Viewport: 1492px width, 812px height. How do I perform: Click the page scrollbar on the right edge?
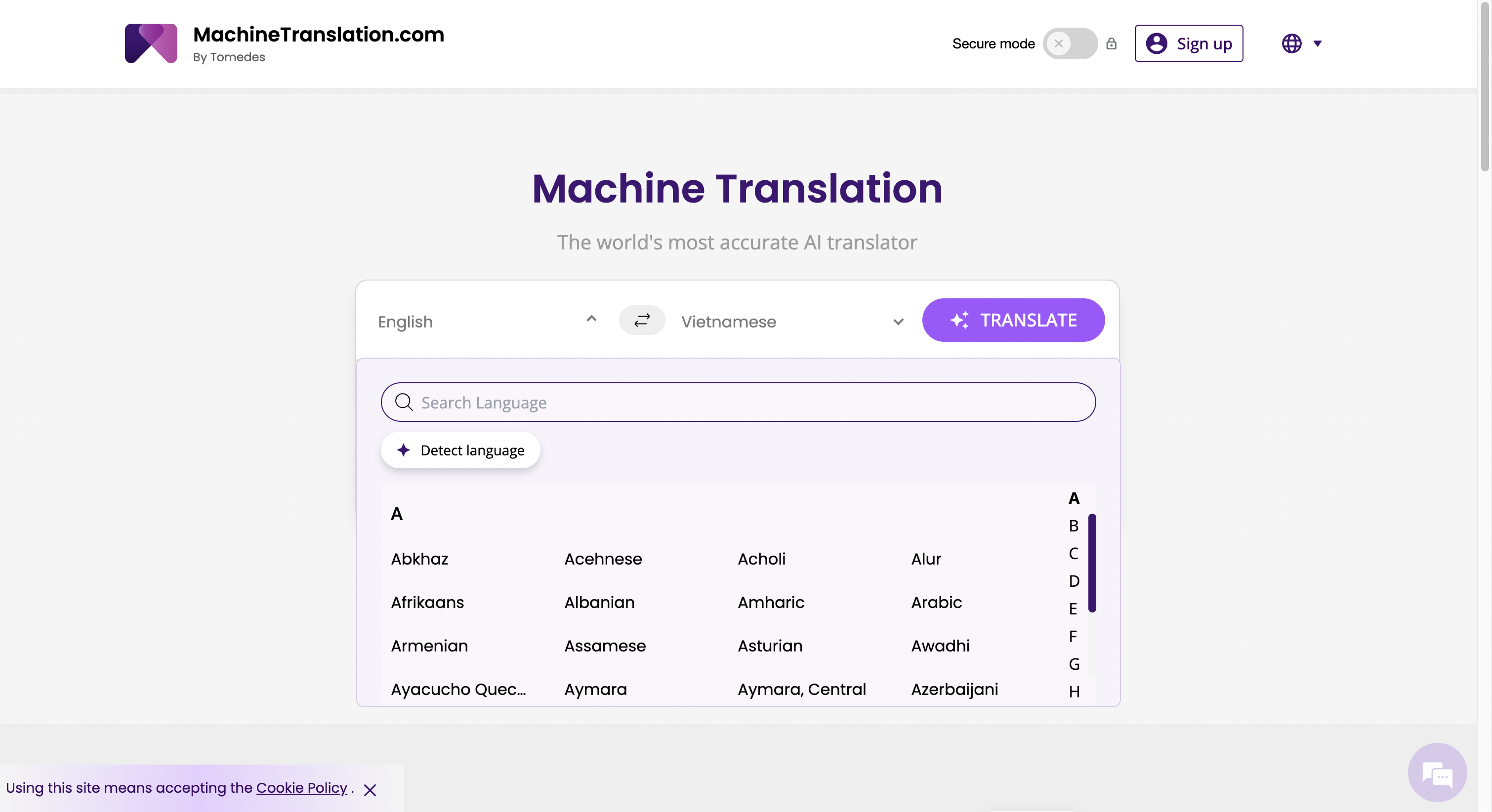coord(1485,87)
